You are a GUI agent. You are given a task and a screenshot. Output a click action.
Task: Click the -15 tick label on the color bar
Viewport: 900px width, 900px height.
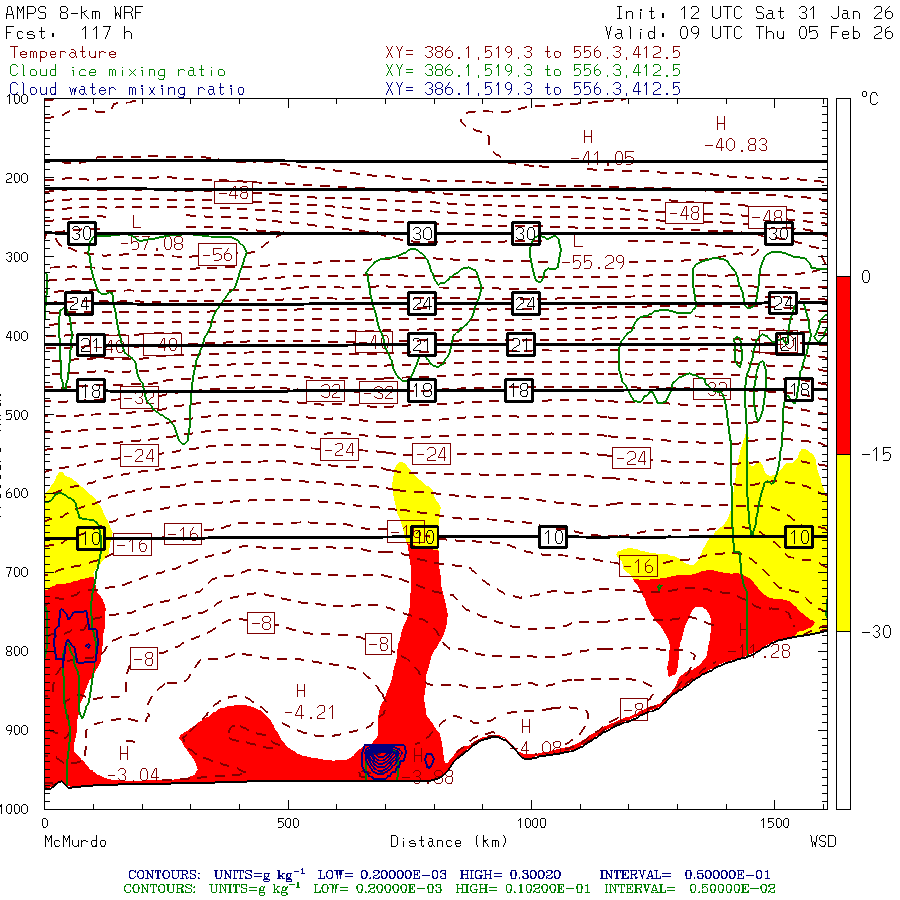tap(871, 455)
